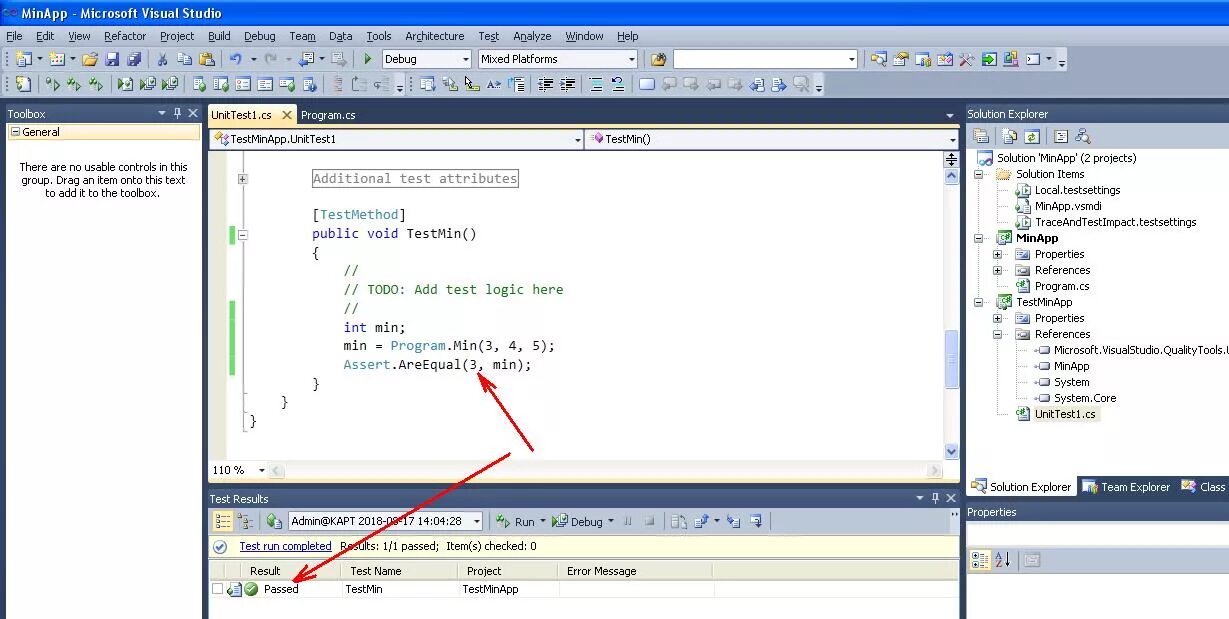
Task: Open the Toolbox via crossed tools icon
Action: point(967,59)
